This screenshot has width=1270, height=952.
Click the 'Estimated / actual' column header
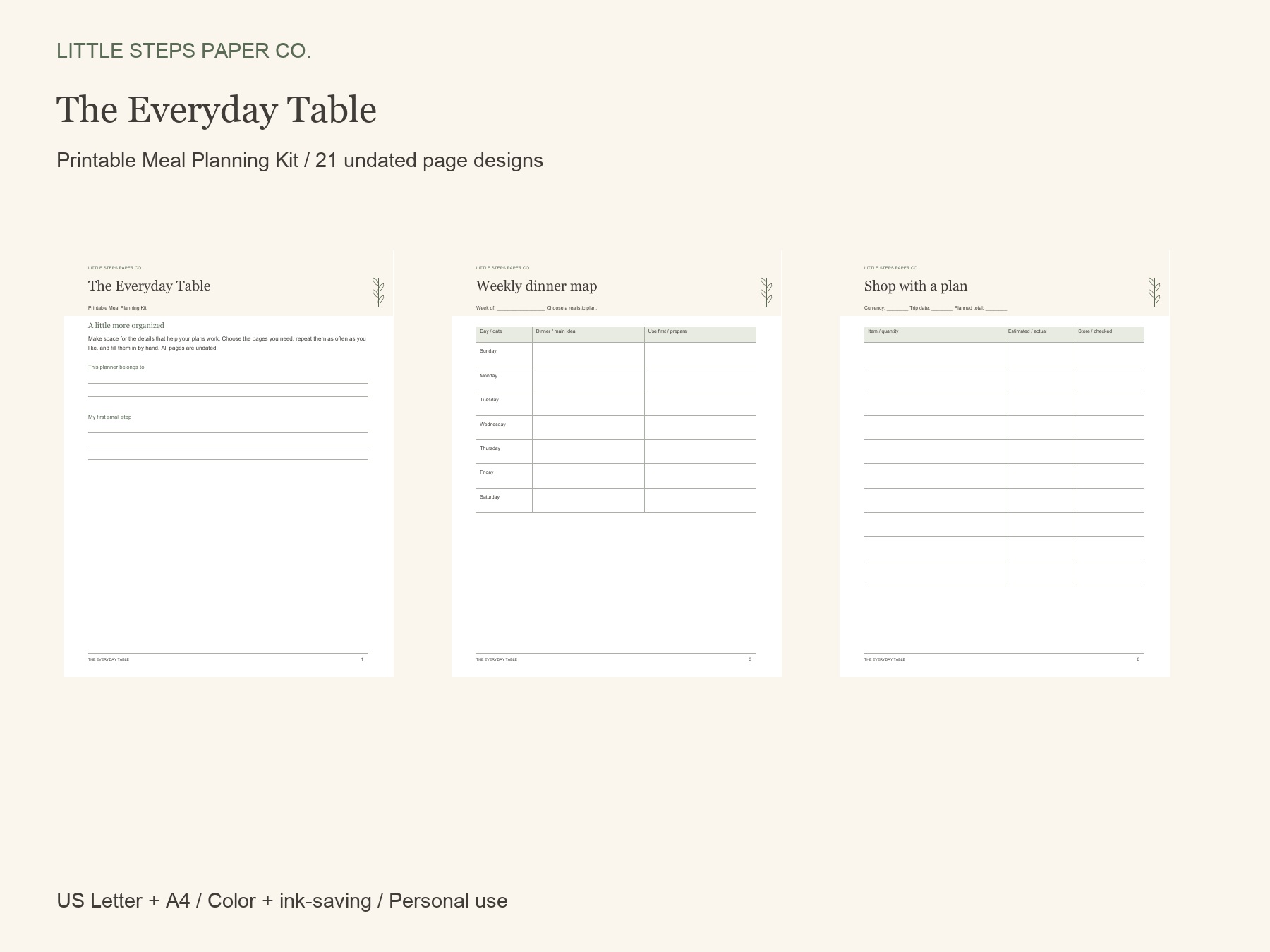[1040, 334]
